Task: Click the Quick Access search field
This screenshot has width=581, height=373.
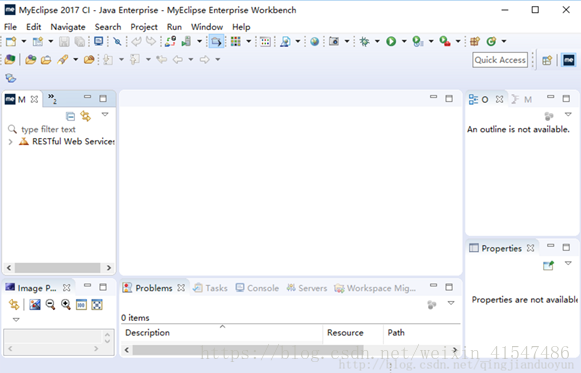Action: pos(500,60)
